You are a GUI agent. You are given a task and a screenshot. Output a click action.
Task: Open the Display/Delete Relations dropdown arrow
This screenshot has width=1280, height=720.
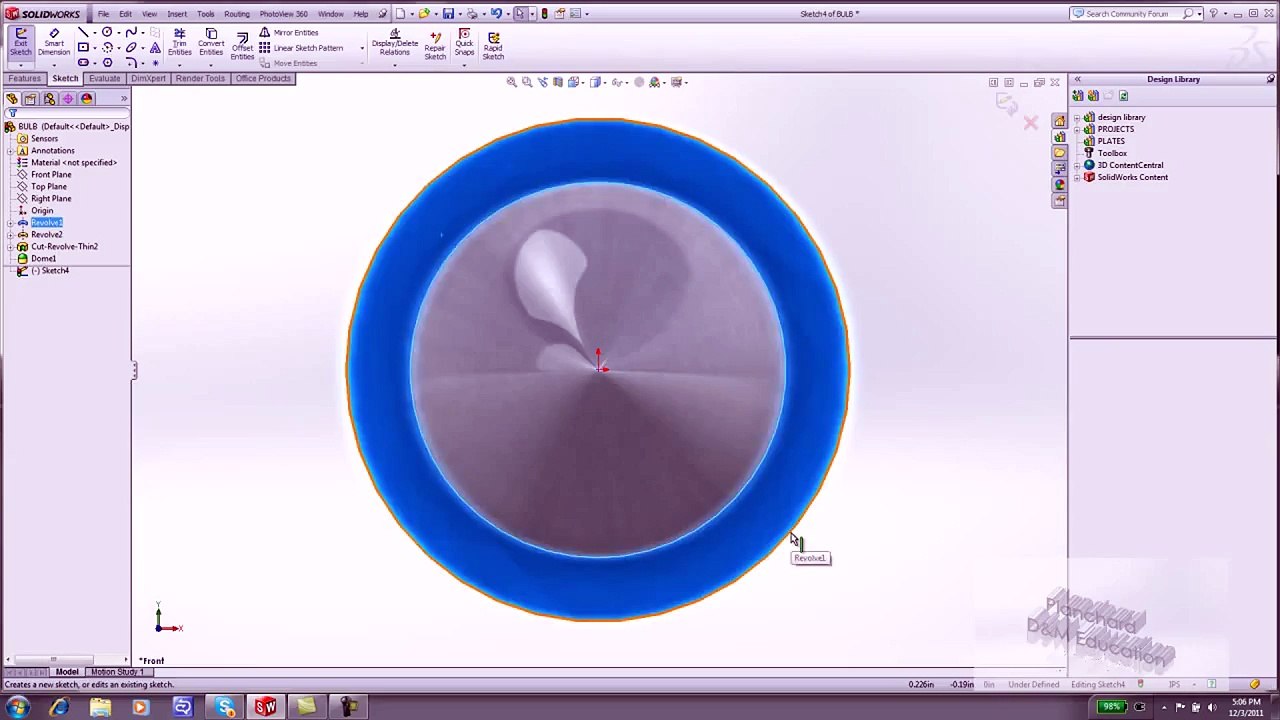pyautogui.click(x=395, y=66)
